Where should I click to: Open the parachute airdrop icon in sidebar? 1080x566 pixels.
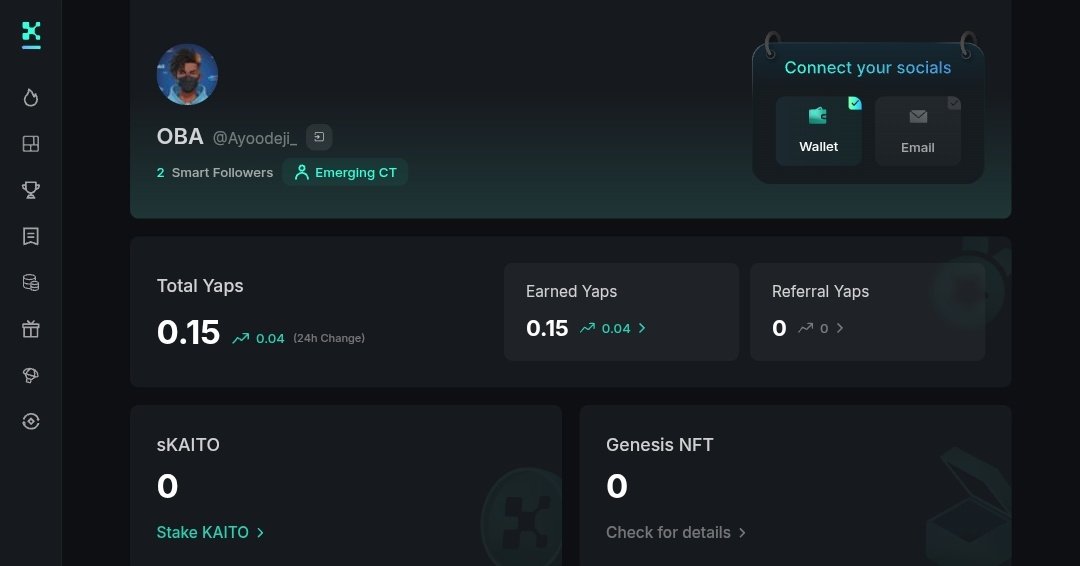coord(31,375)
